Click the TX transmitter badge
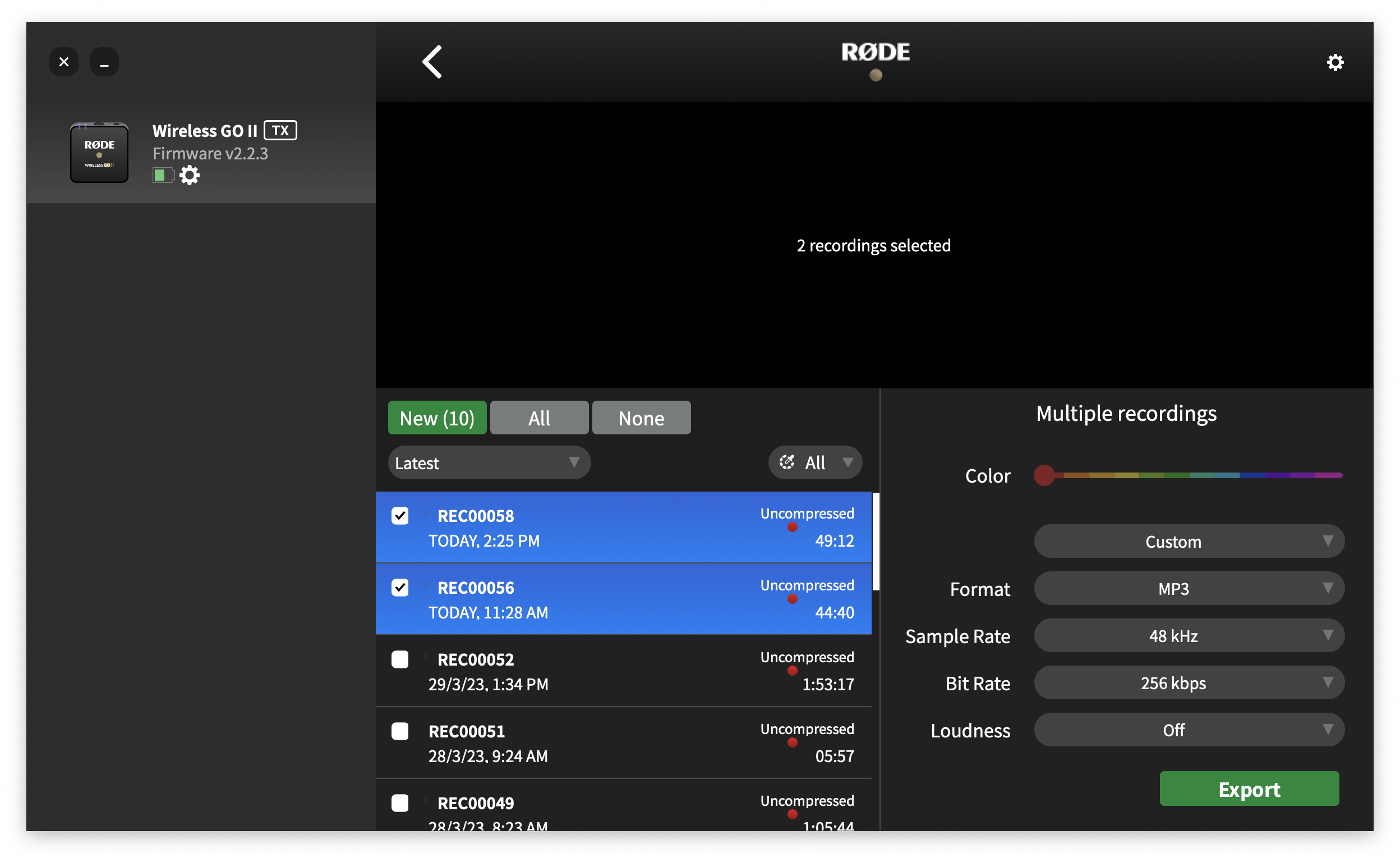 point(280,131)
